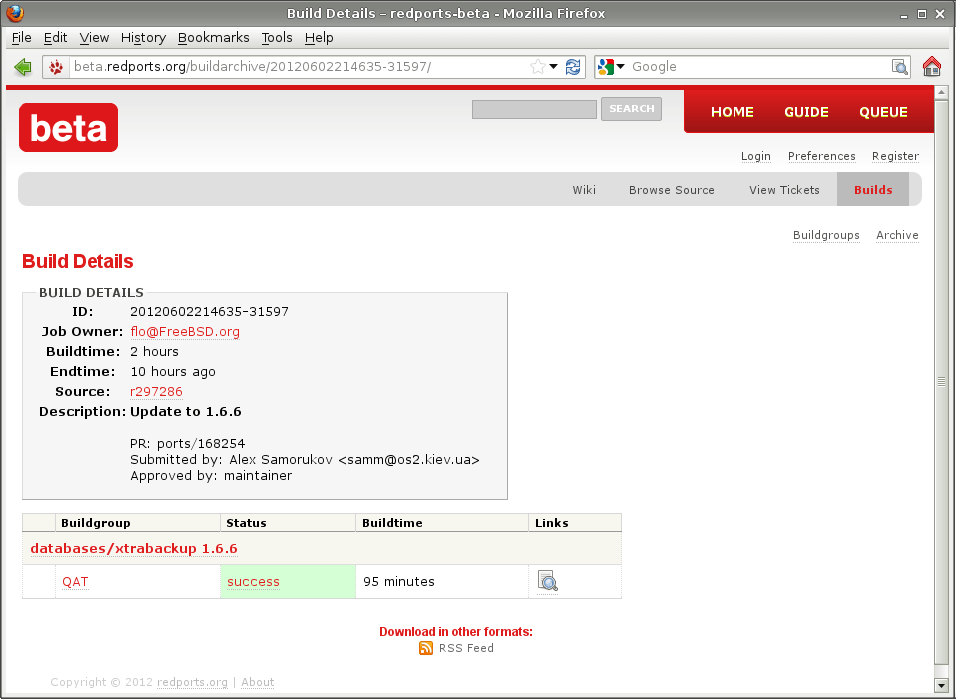Open build log magnifier icon in Links column

pos(547,581)
